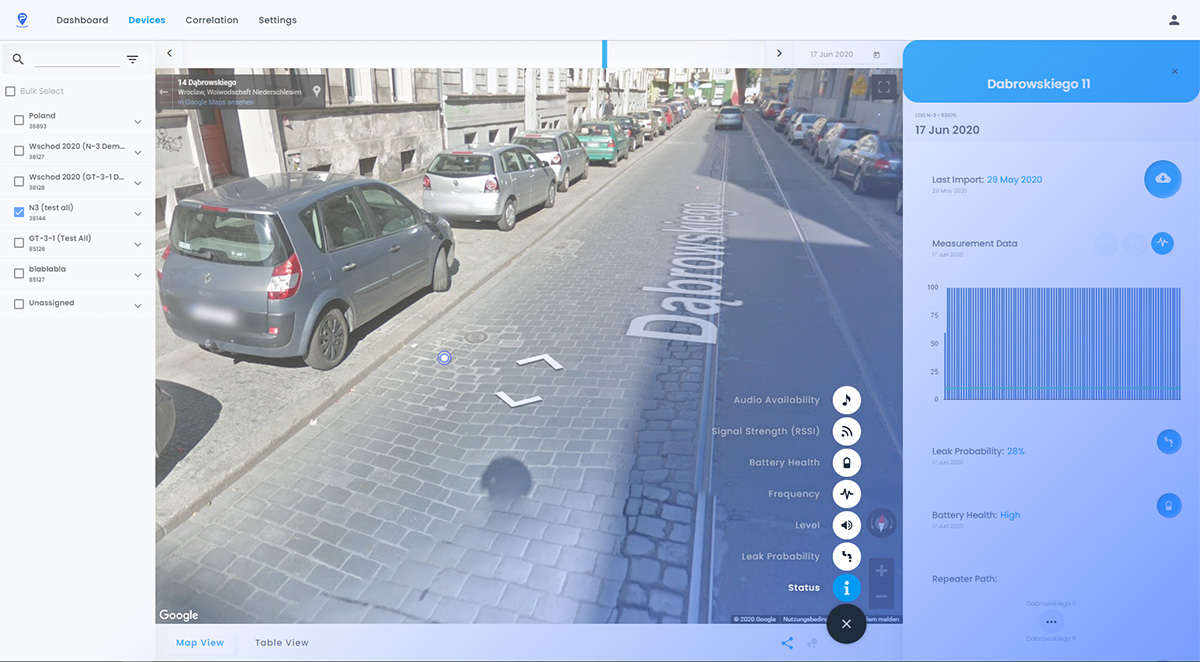Select the Status info icon
The width and height of the screenshot is (1200, 662).
(847, 588)
